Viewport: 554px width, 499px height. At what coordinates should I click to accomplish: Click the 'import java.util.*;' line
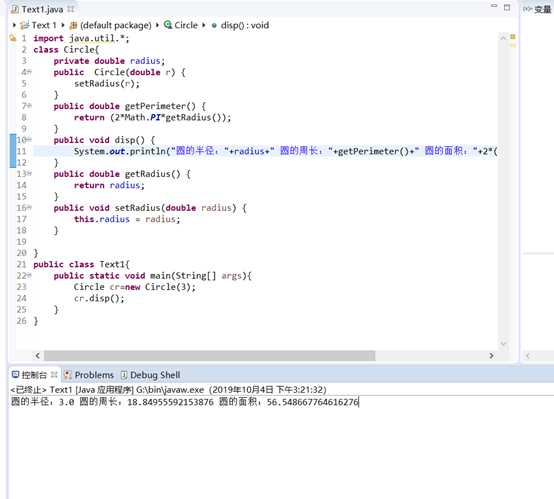coord(81,38)
